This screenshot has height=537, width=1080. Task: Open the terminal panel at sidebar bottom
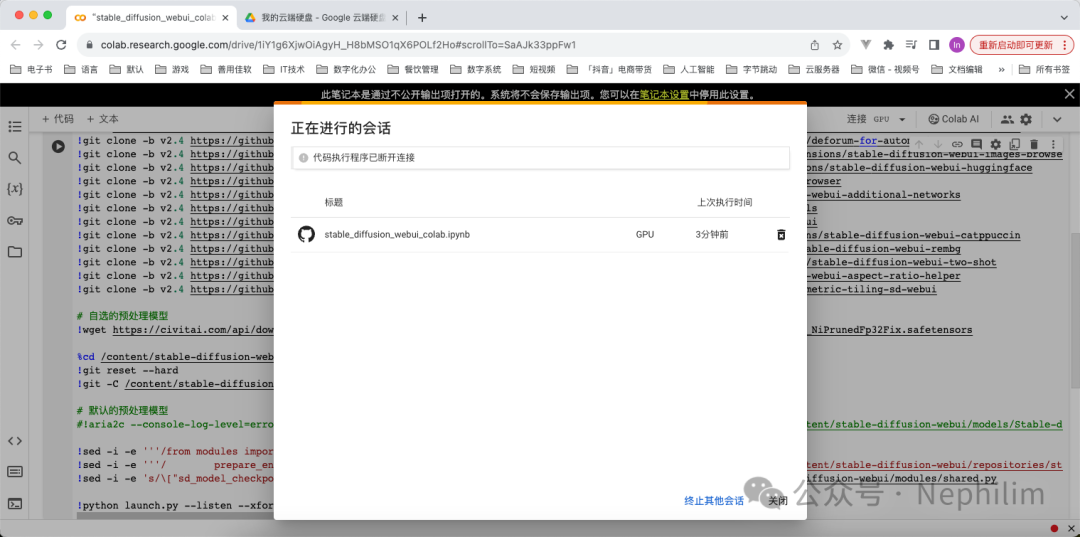[14, 504]
